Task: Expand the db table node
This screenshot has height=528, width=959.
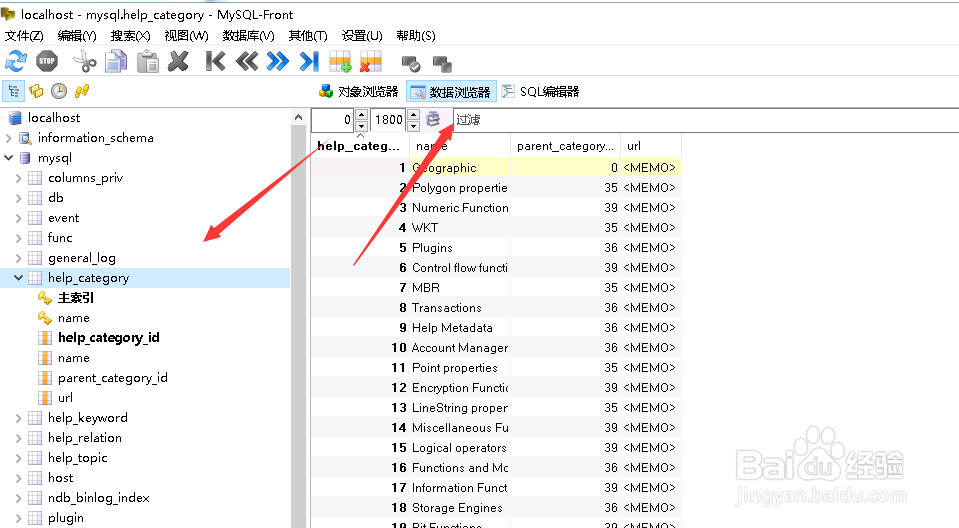Action: 18,198
